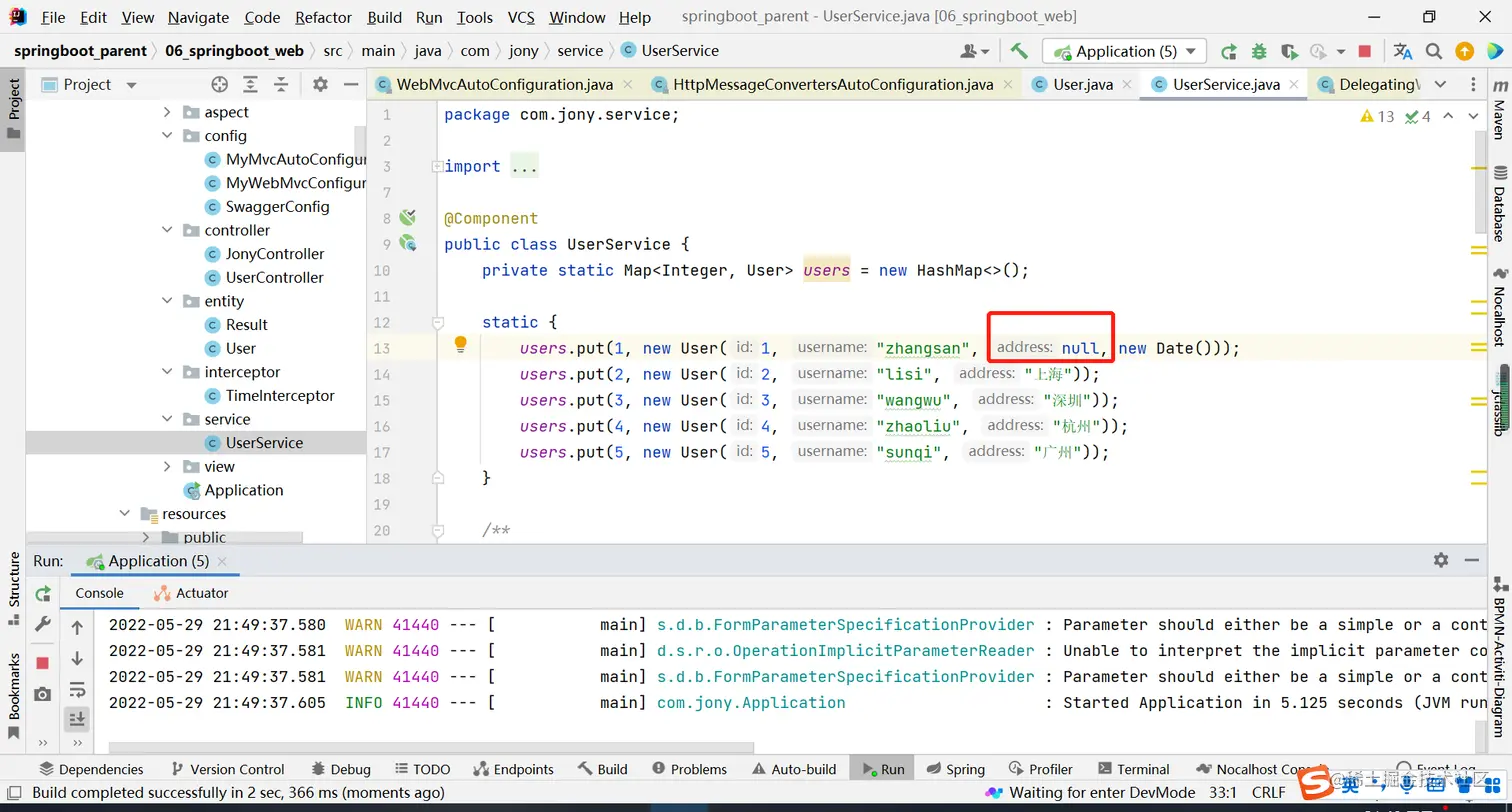Toggle the Bookmarks side panel

(x=14, y=696)
